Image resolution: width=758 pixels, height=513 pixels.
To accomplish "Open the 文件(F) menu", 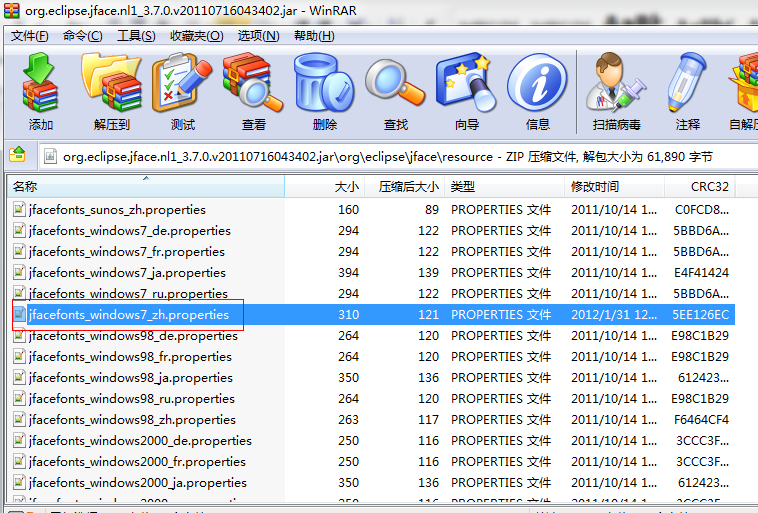I will [x=29, y=36].
